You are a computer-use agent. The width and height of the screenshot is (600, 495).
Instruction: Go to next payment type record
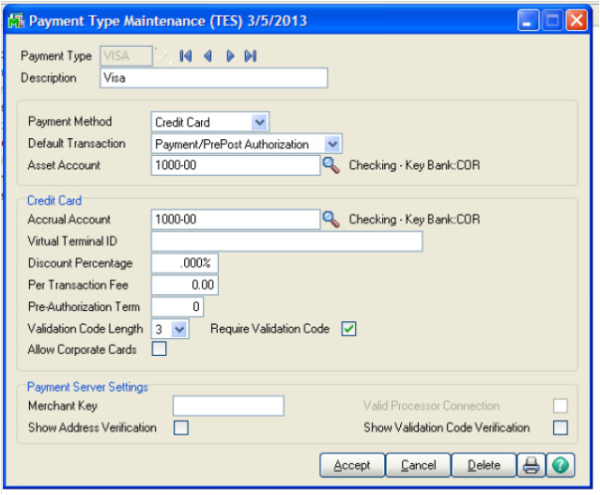point(230,56)
